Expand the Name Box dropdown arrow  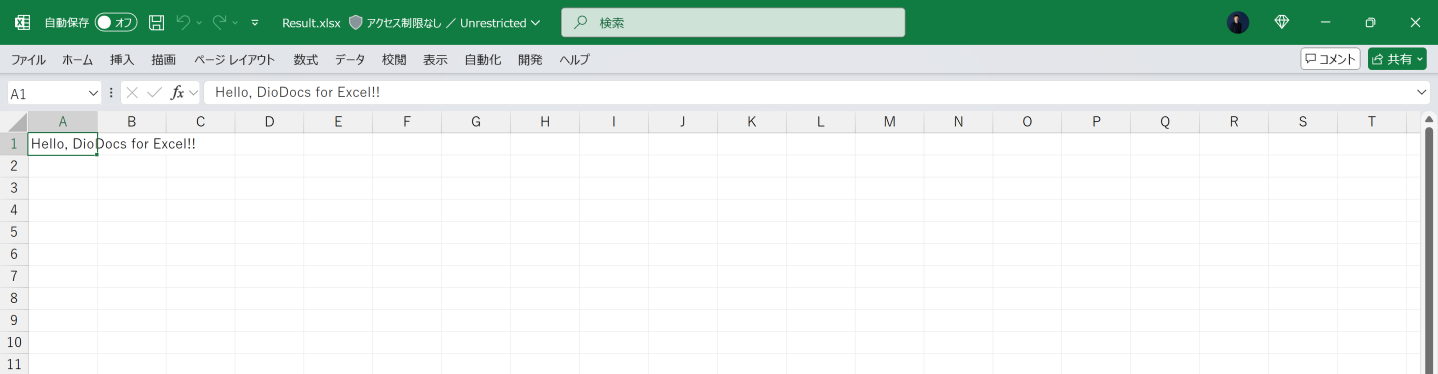(94, 93)
